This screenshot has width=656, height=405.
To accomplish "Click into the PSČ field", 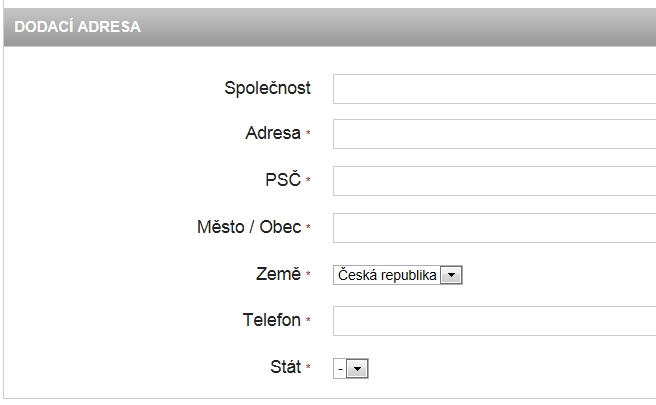I will pyautogui.click(x=494, y=181).
